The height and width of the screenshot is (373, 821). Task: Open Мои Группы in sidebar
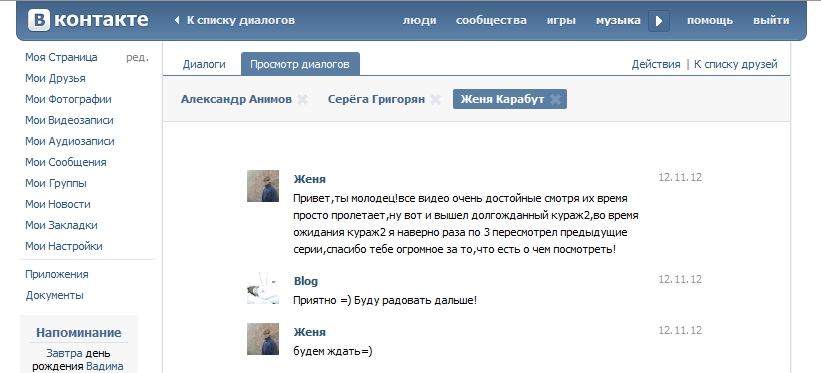pos(56,183)
